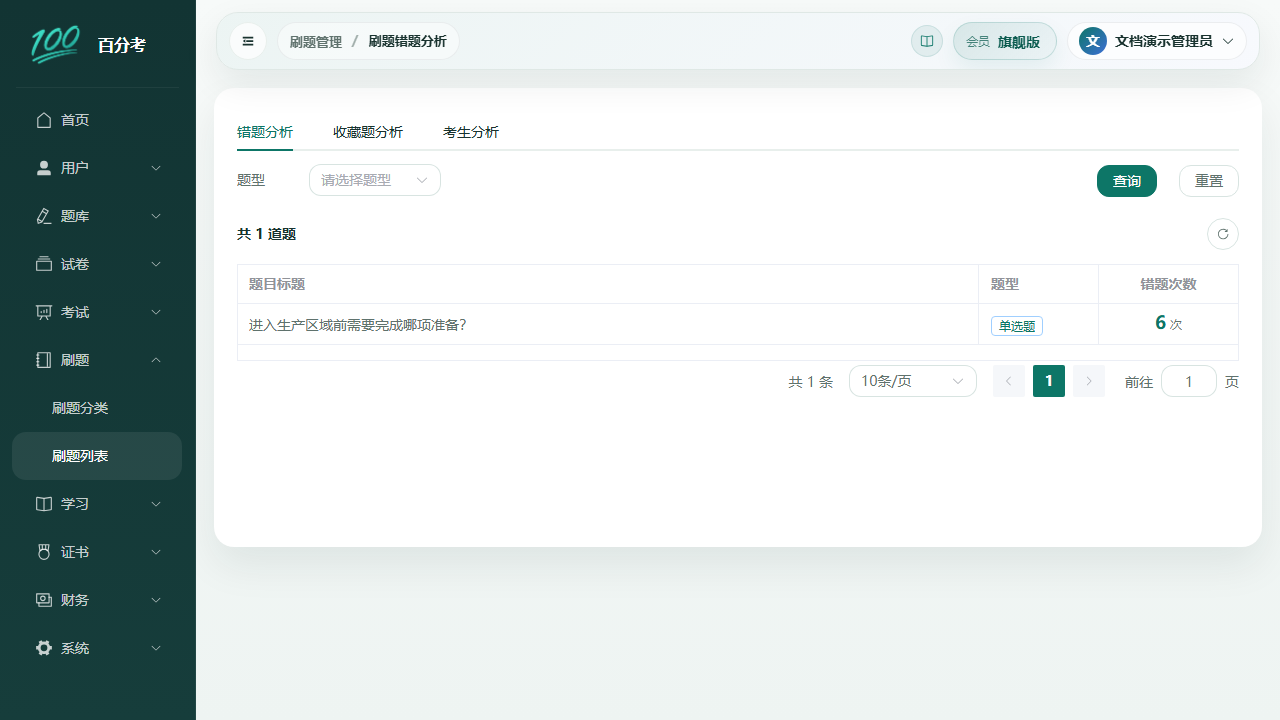Image resolution: width=1280 pixels, height=720 pixels.
Task: Expand the 学习 menu chevron
Action: (156, 504)
